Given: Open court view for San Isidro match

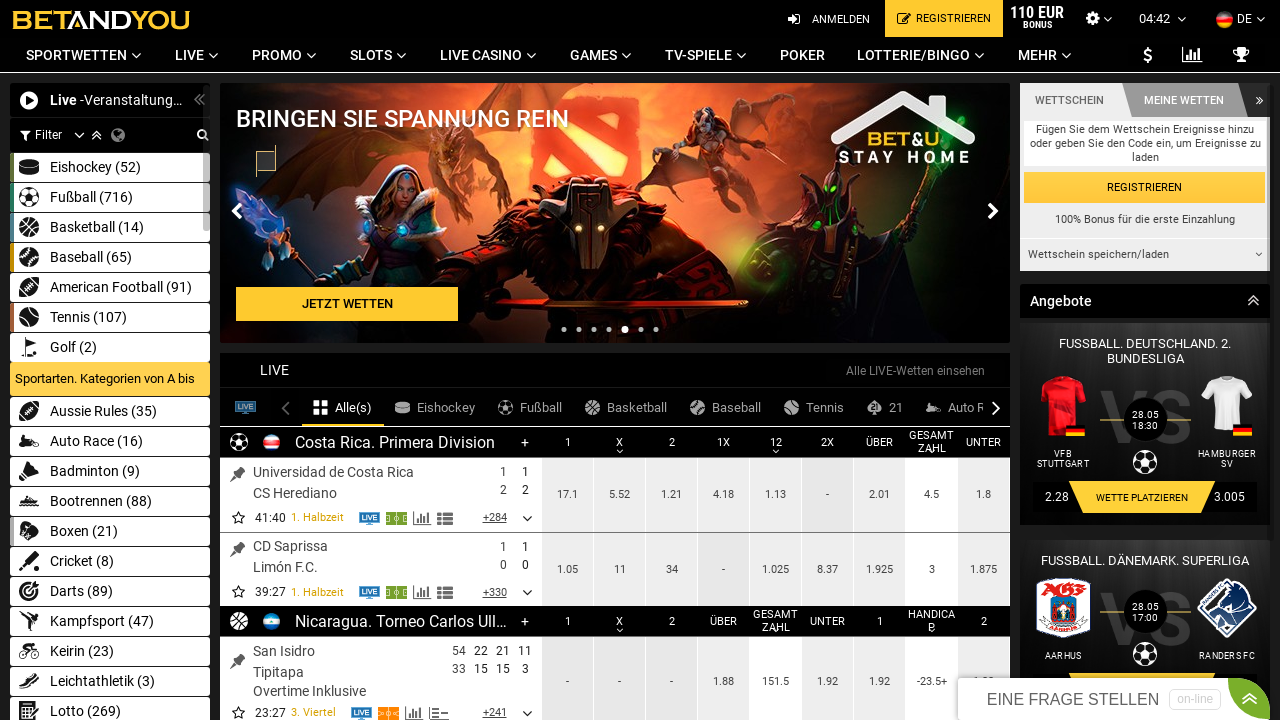Looking at the screenshot, I should [388, 713].
